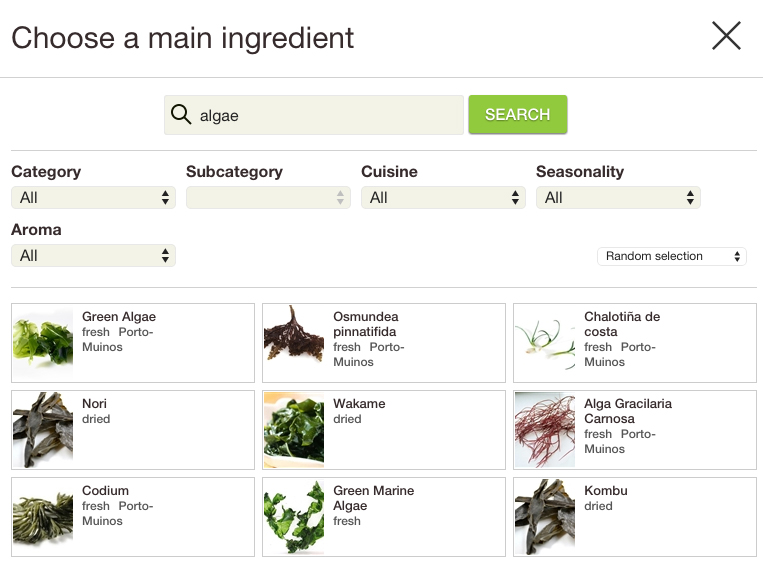
Task: Select the Alga Gracilaria Carnosa image
Action: (545, 429)
